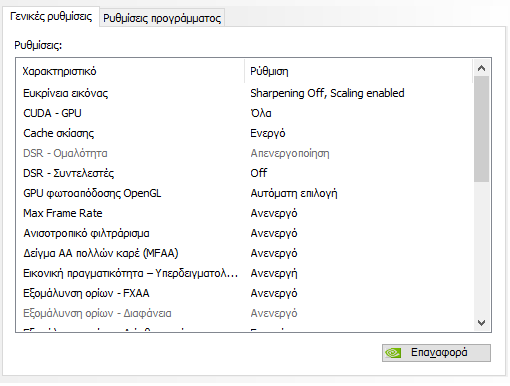
Task: Click the scrollbar up arrow
Action: pos(481,68)
